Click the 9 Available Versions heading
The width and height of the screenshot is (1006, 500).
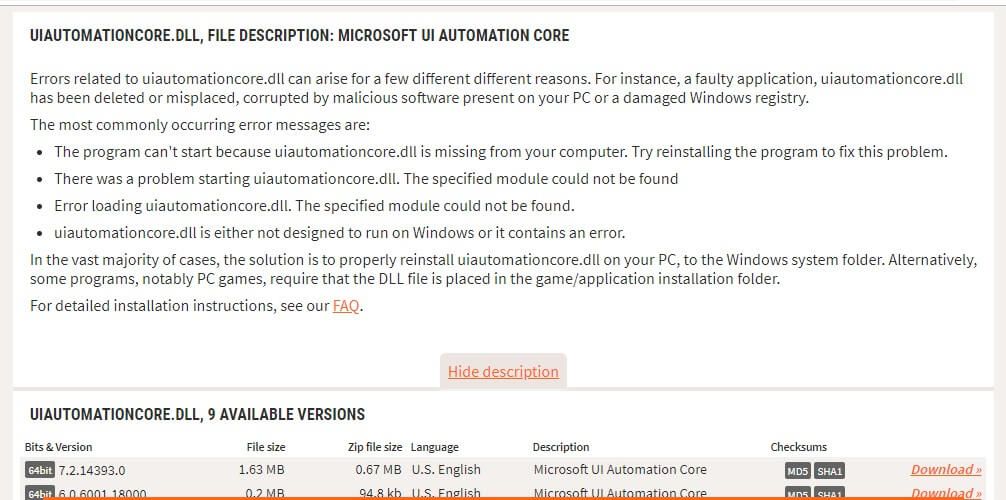coord(197,415)
